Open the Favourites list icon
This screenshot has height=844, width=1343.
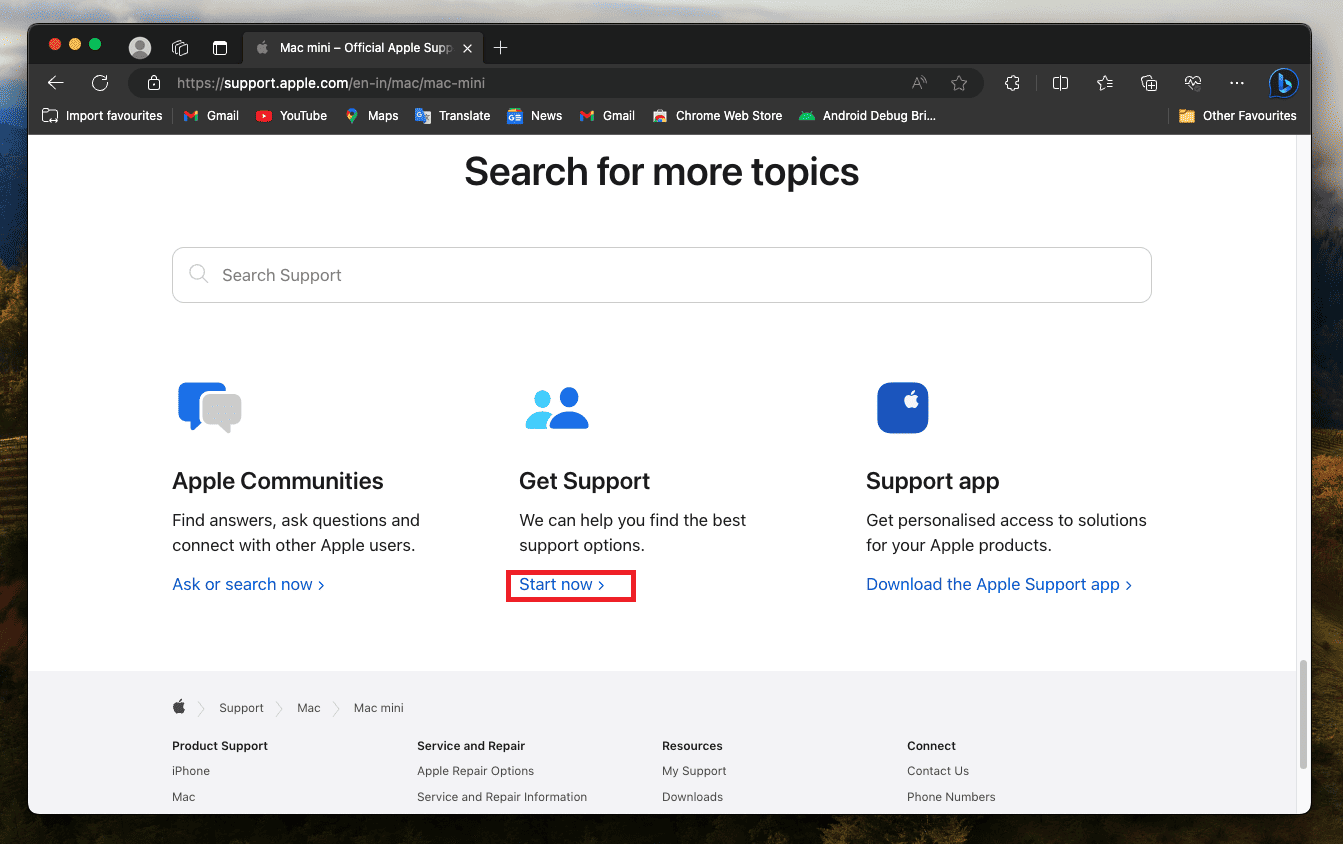tap(1105, 83)
